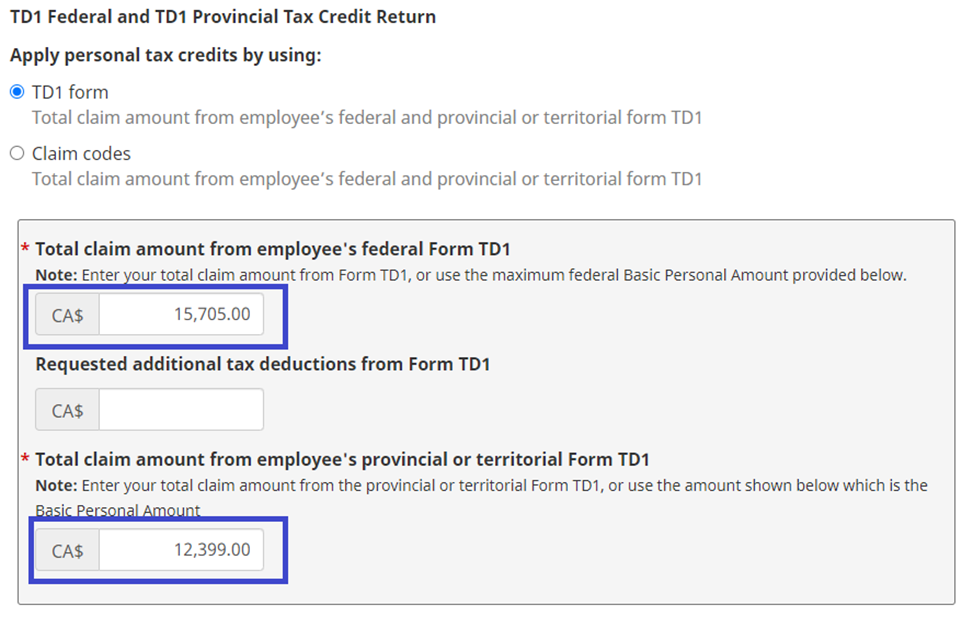Screen dimensions: 973x617
Task: Click the red asterisk beside the federal label
Action: pos(25,249)
